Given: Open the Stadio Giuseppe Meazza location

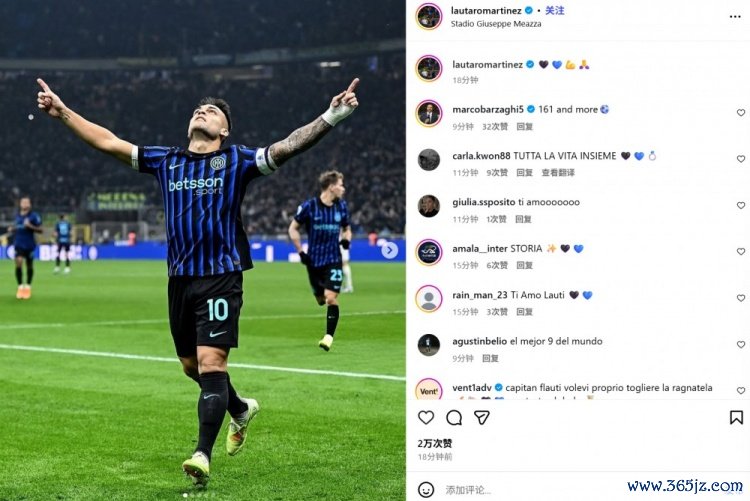Looking at the screenshot, I should 496,24.
